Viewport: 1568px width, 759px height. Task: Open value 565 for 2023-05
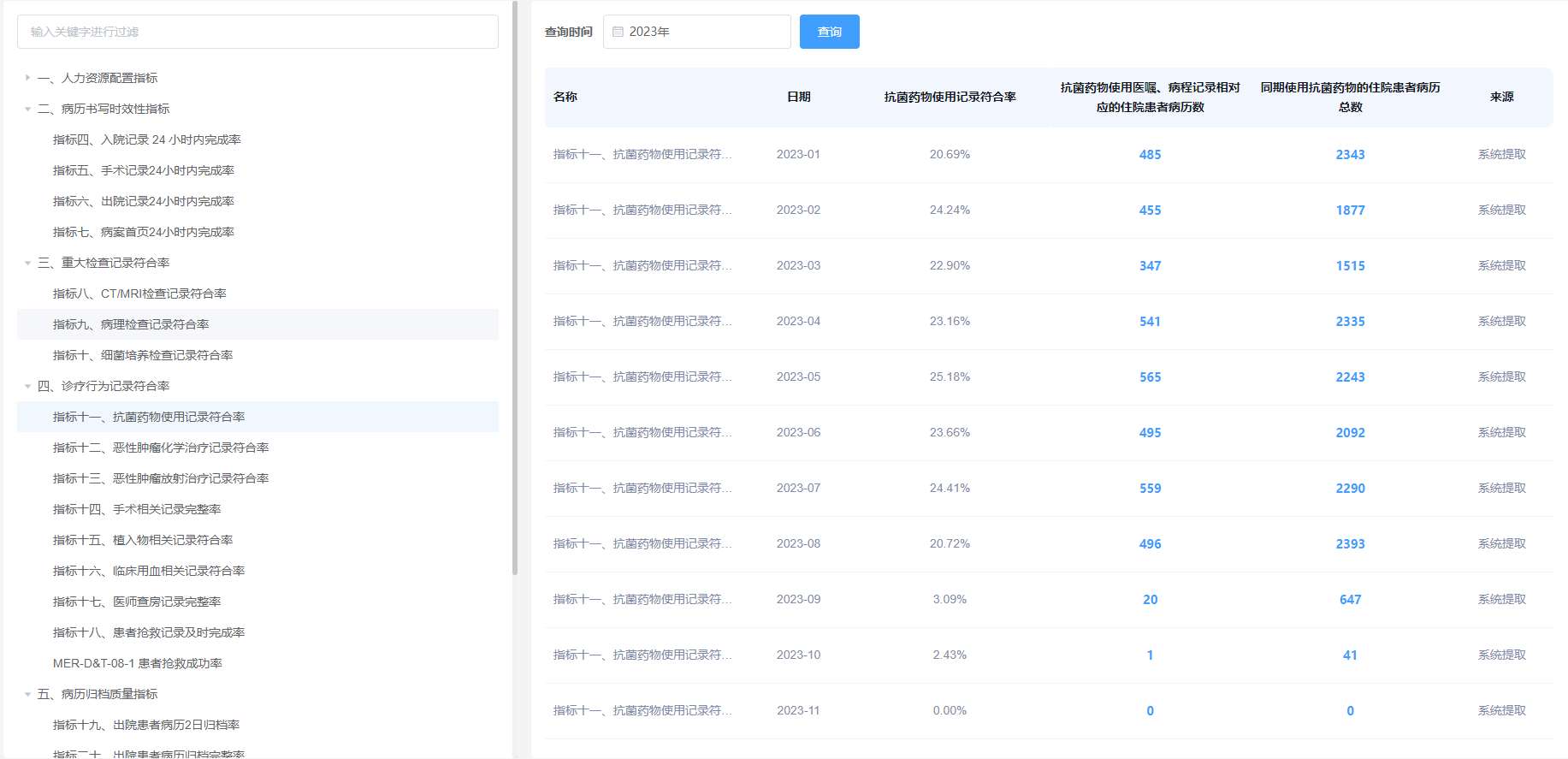coord(1150,377)
